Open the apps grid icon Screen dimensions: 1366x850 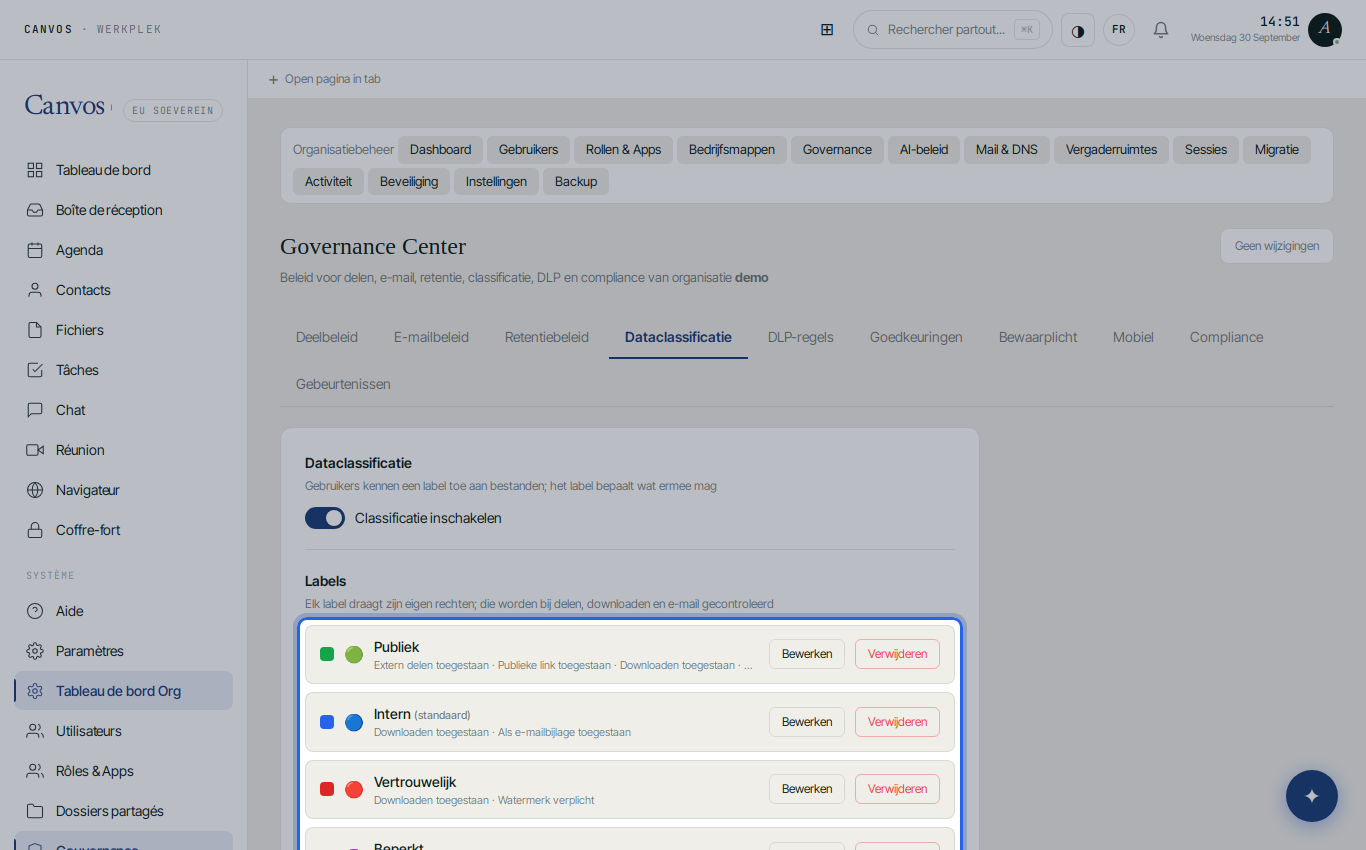tap(827, 30)
